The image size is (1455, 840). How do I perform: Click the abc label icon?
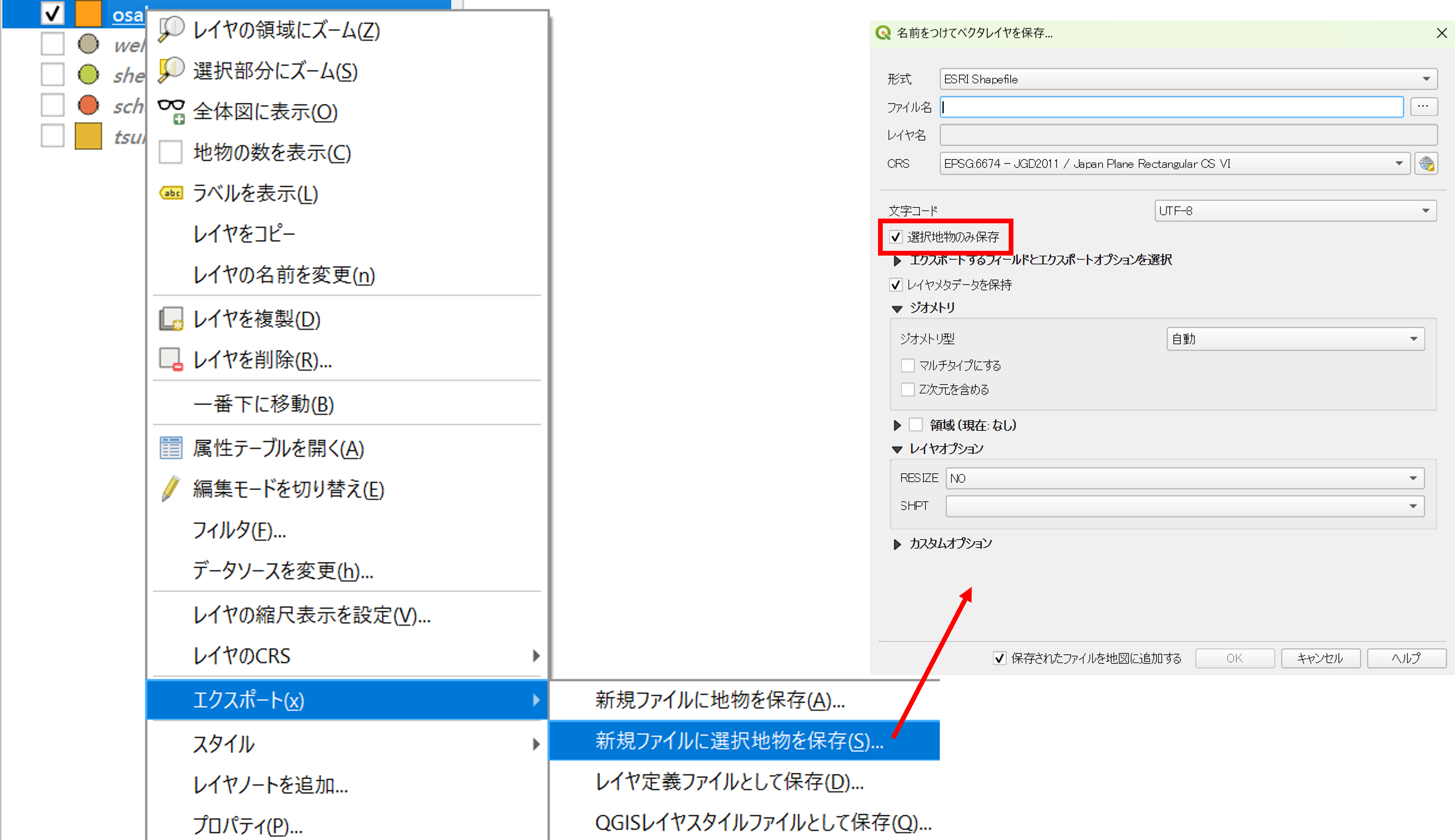point(171,193)
